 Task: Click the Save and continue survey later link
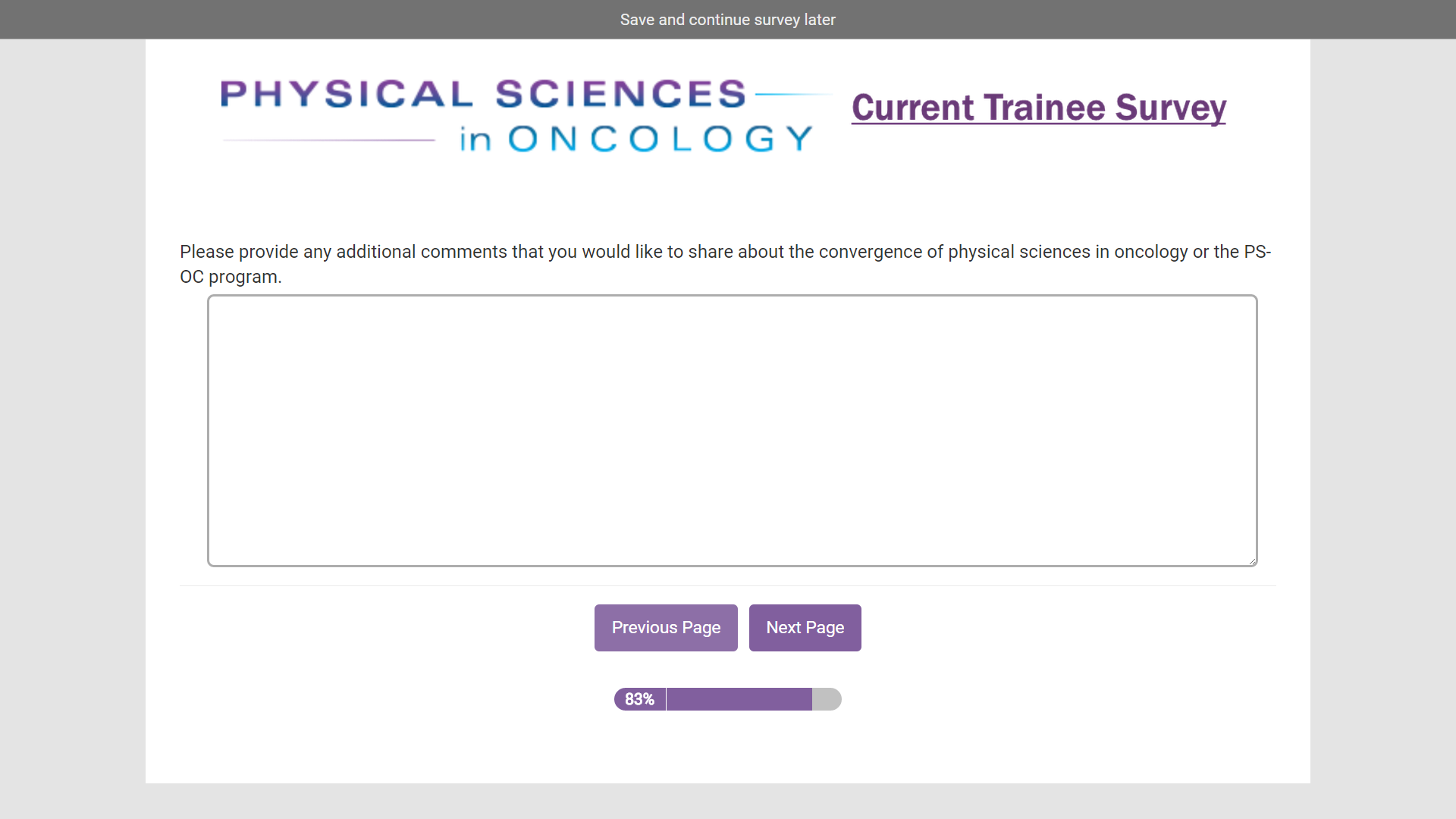(x=727, y=20)
